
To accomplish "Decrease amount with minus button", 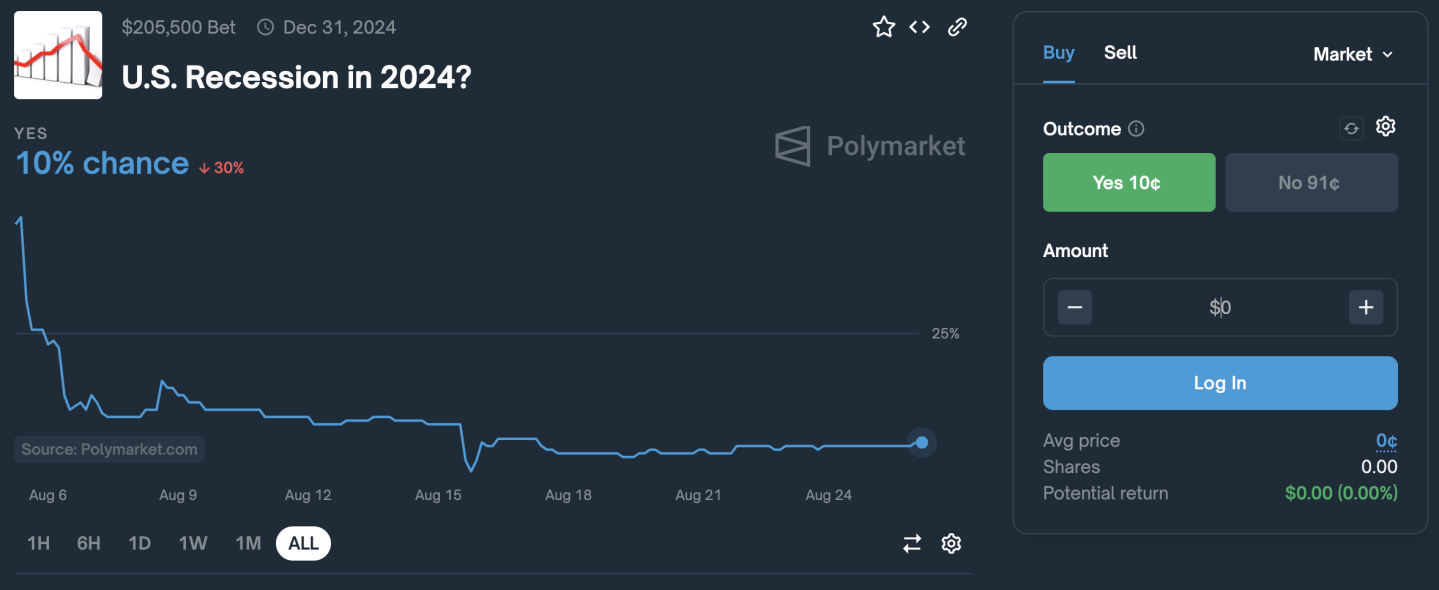I will (x=1075, y=307).
